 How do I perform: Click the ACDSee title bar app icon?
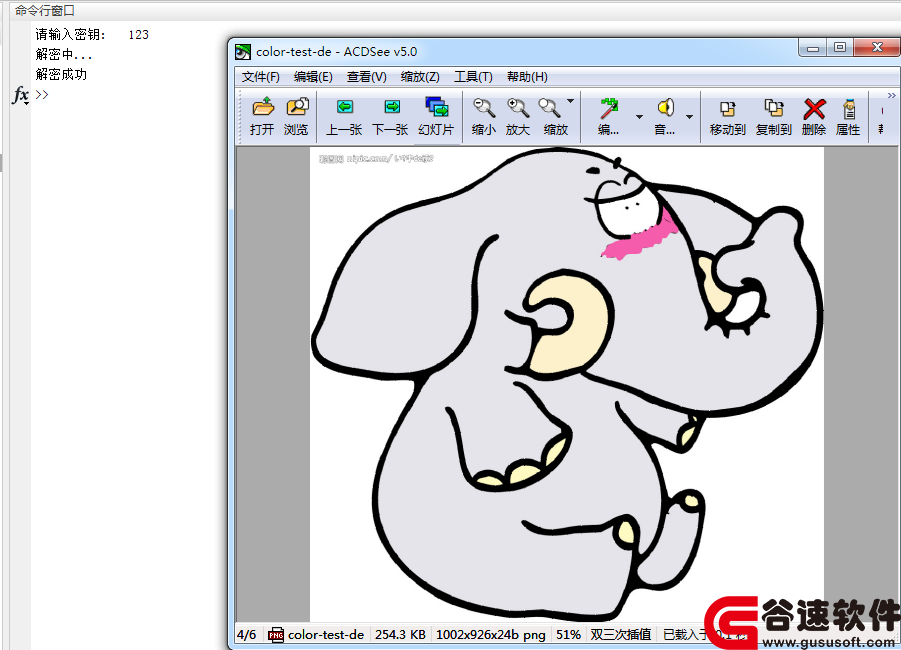click(x=243, y=52)
